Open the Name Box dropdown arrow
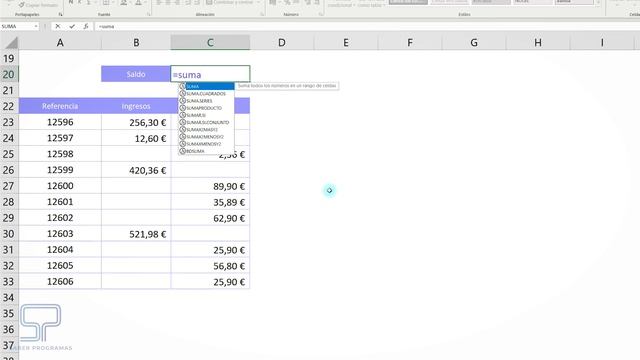 36,26
